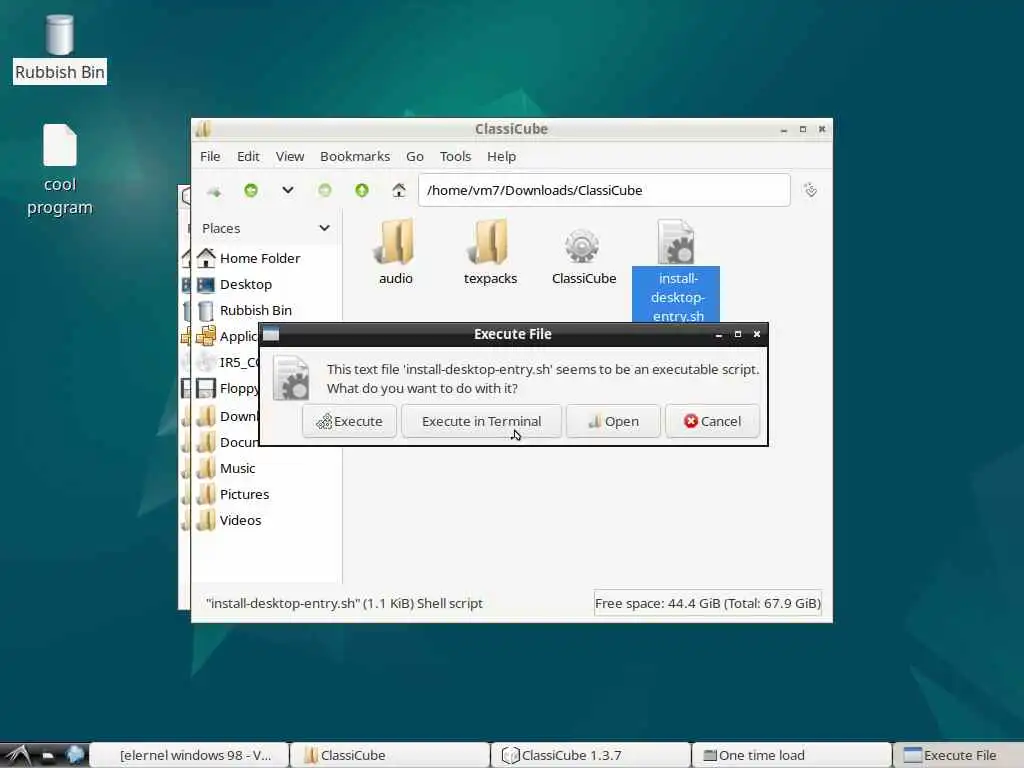Screen dimensions: 1024x768
Task: Select the ClassiCube executable file
Action: click(x=583, y=256)
